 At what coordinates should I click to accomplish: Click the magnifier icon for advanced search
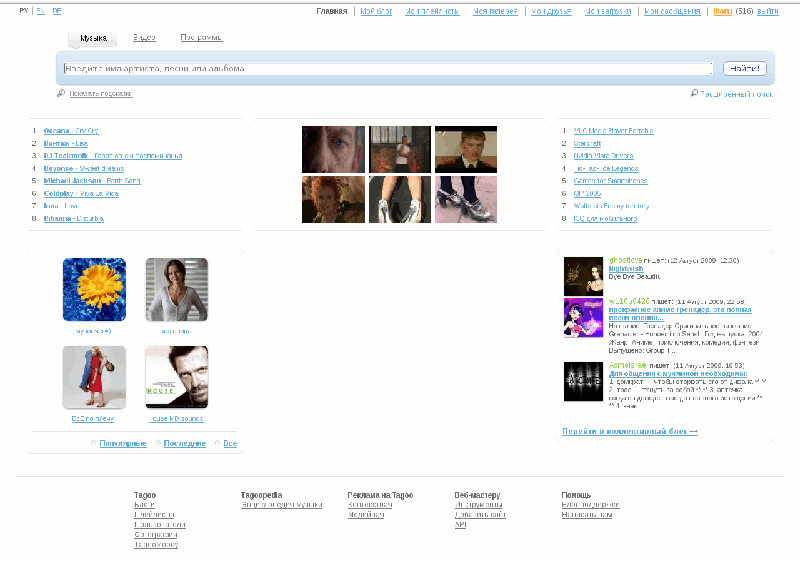pyautogui.click(x=694, y=93)
